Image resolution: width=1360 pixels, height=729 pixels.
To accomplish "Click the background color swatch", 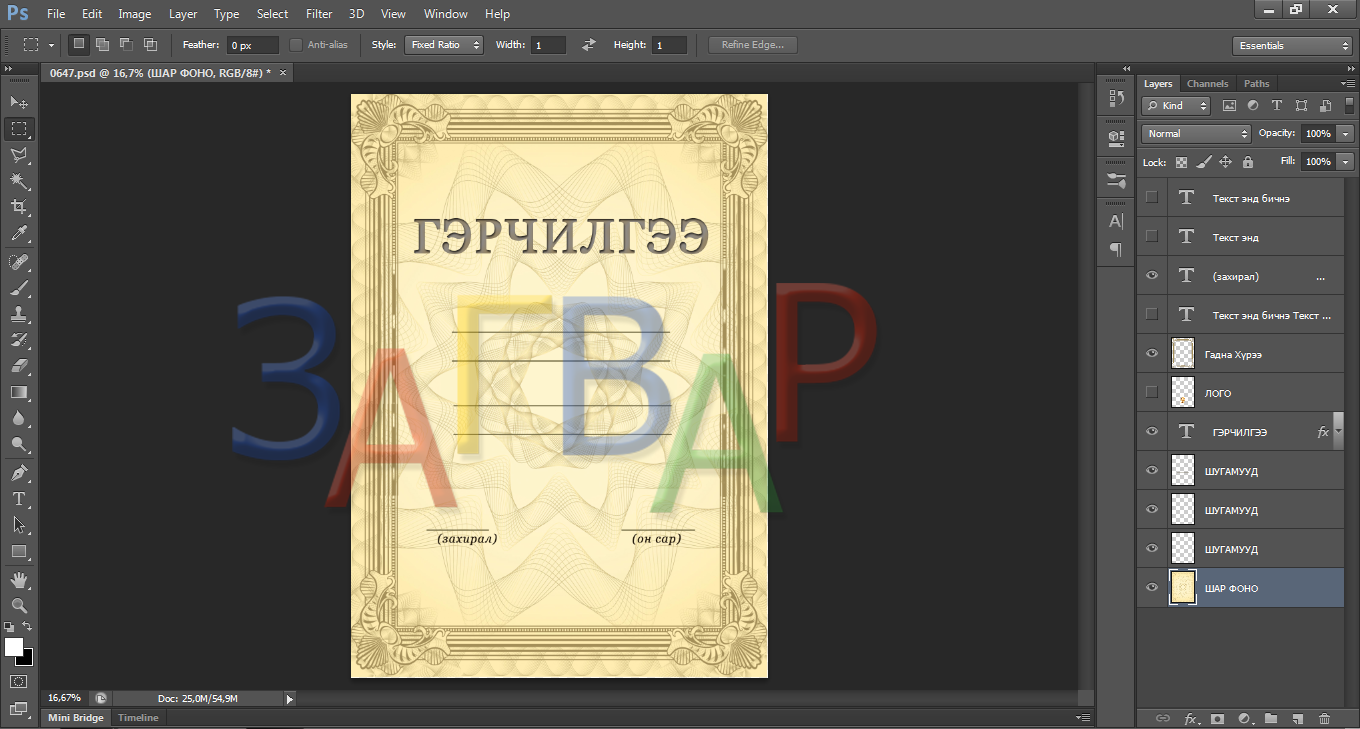I will tap(26, 659).
